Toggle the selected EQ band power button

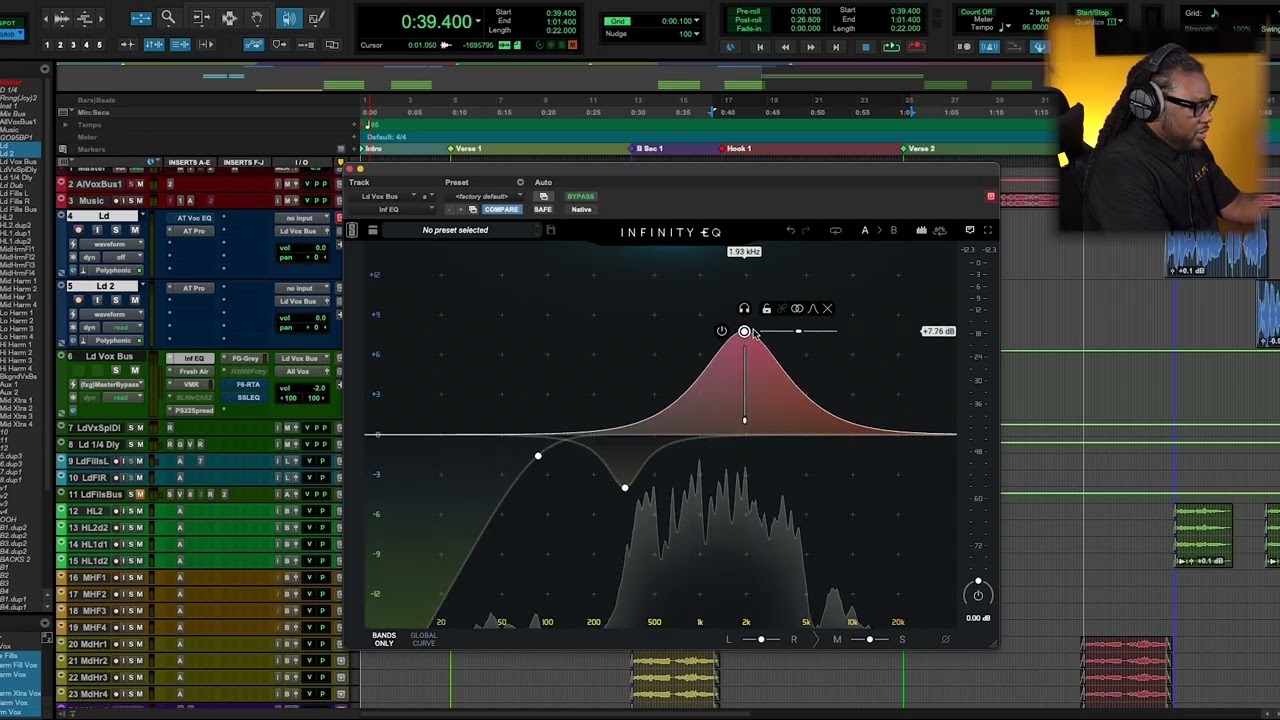tap(722, 332)
